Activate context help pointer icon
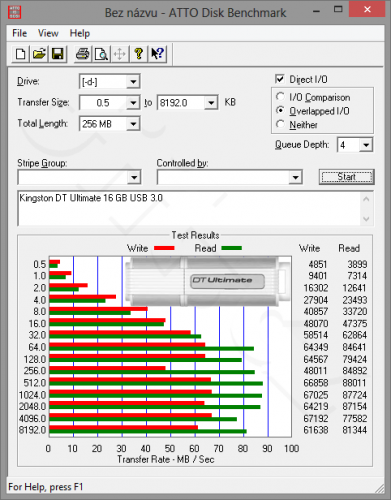391x500 pixels. click(157, 54)
